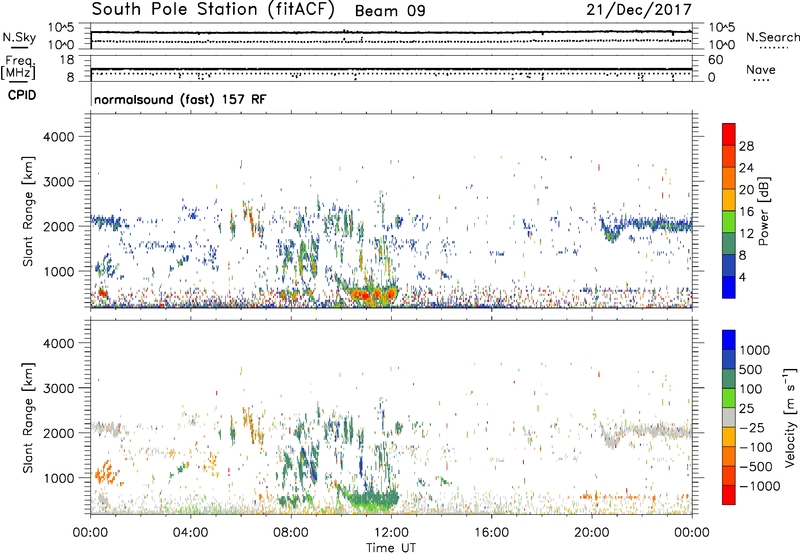This screenshot has height=554, width=800.
Task: Click the "4000" range tick of the Velocity panel
Action: click(x=58, y=343)
